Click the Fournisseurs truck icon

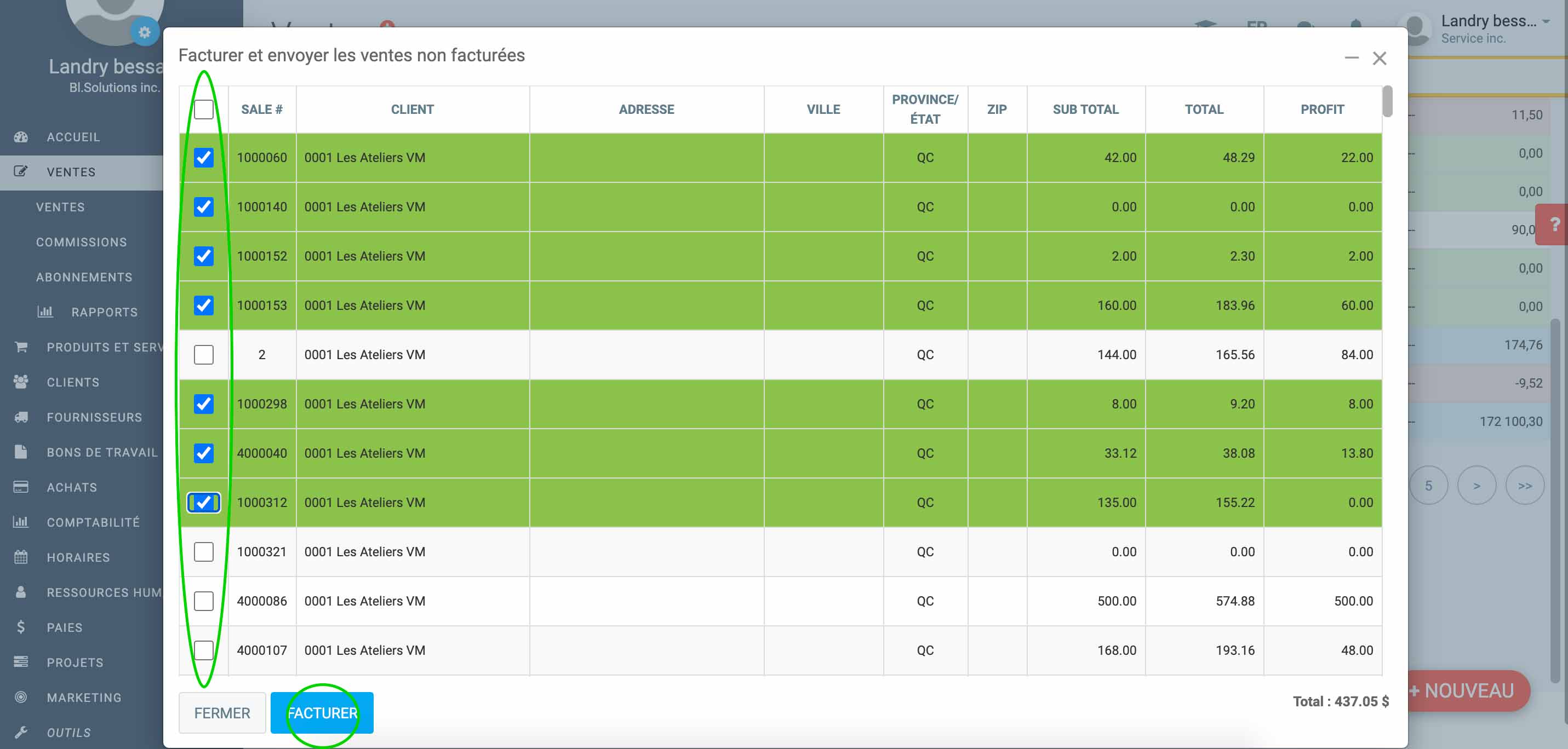tap(21, 417)
